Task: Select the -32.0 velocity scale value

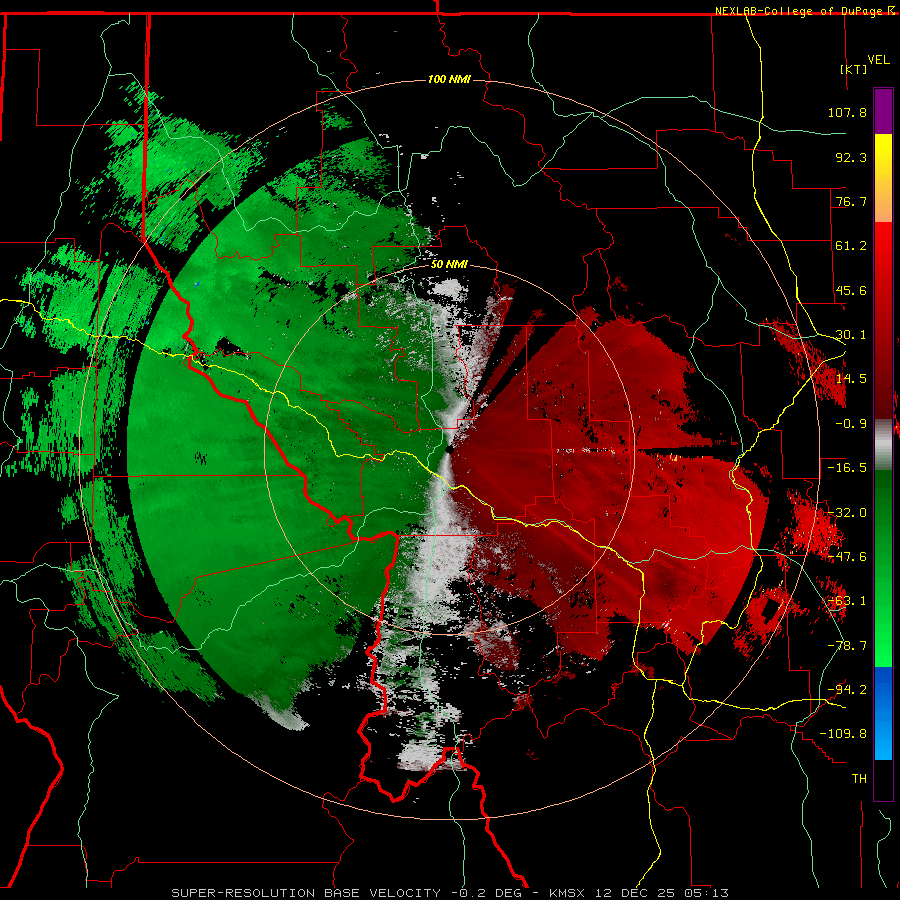Action: pyautogui.click(x=847, y=513)
